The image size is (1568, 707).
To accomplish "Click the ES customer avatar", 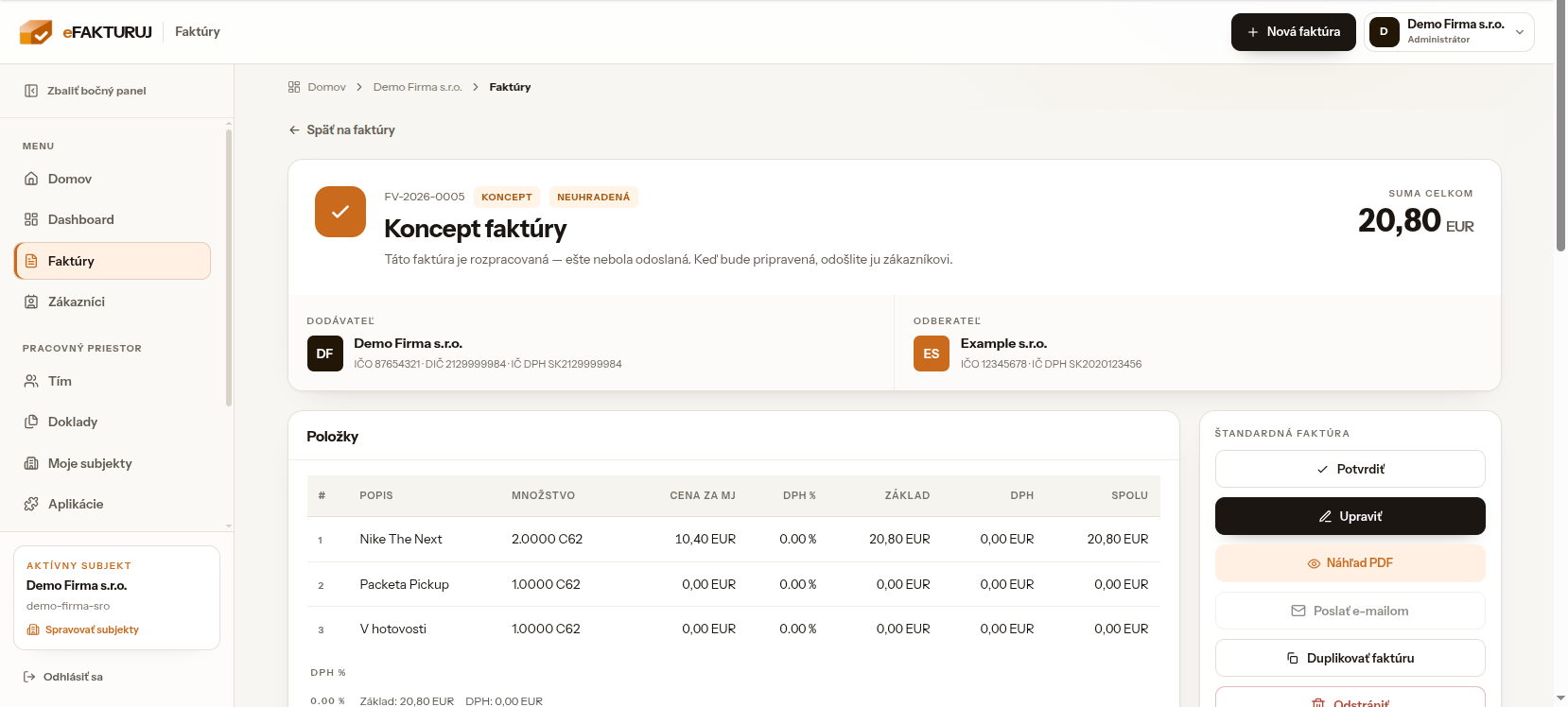I will pyautogui.click(x=932, y=353).
